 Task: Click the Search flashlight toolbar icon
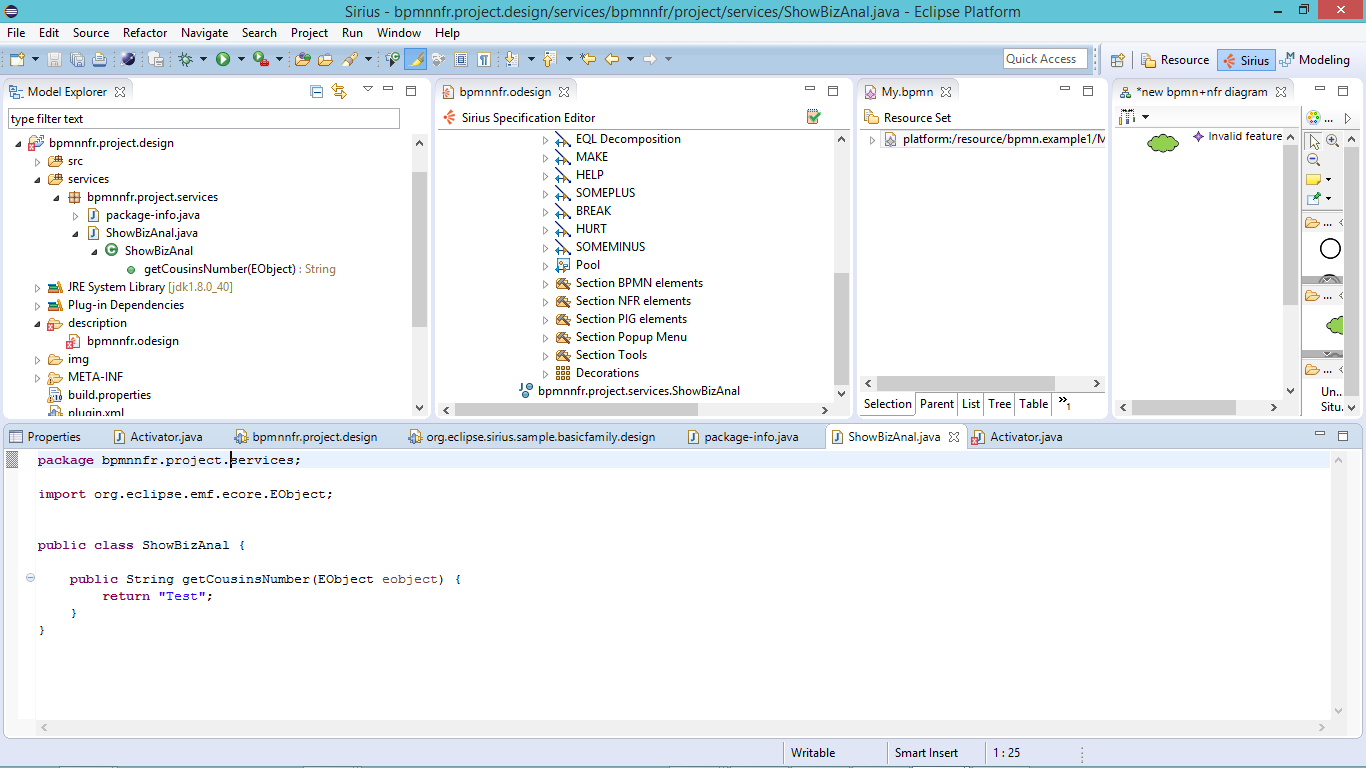tap(349, 60)
